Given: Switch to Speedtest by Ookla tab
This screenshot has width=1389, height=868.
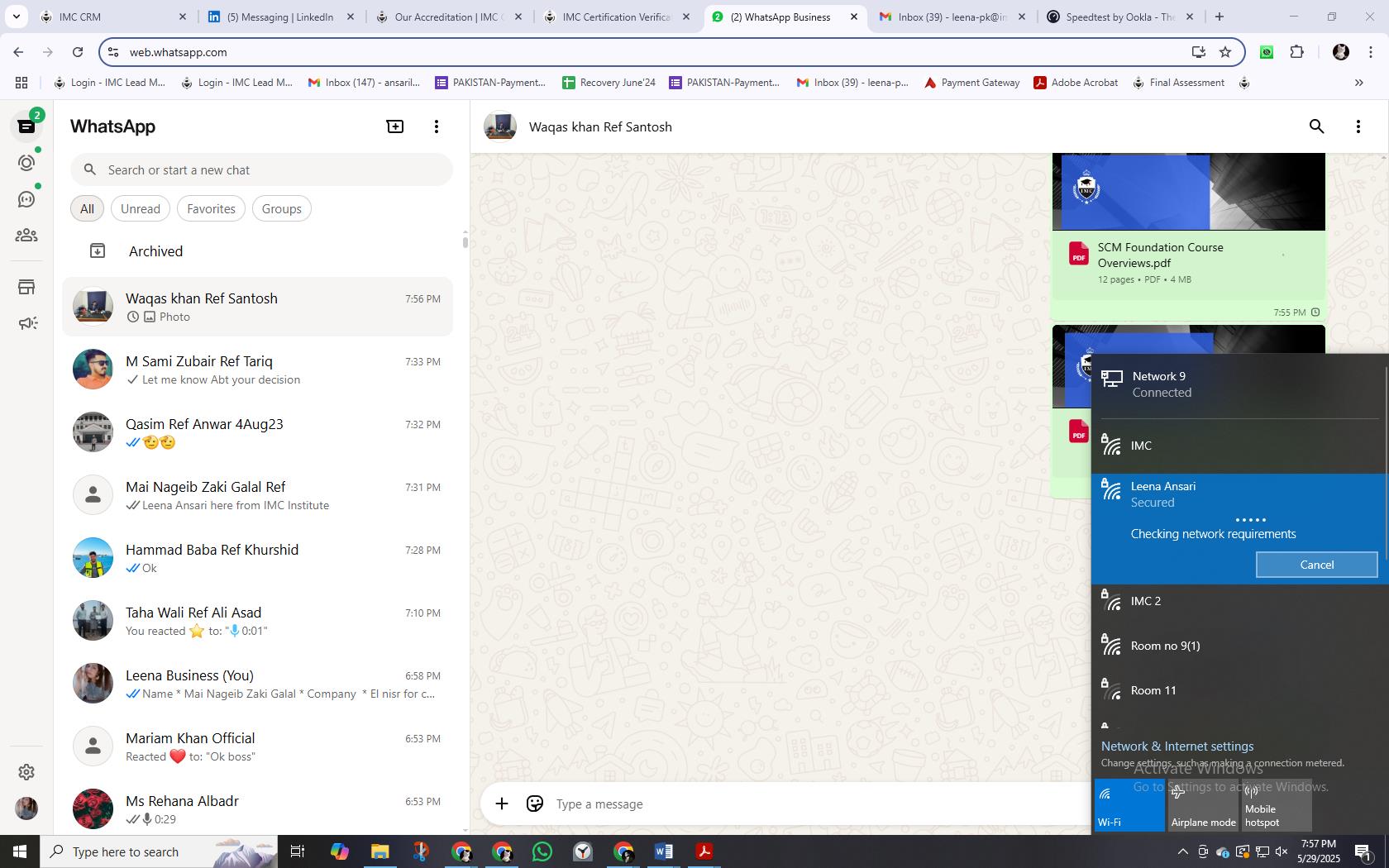Looking at the screenshot, I should point(1118,17).
